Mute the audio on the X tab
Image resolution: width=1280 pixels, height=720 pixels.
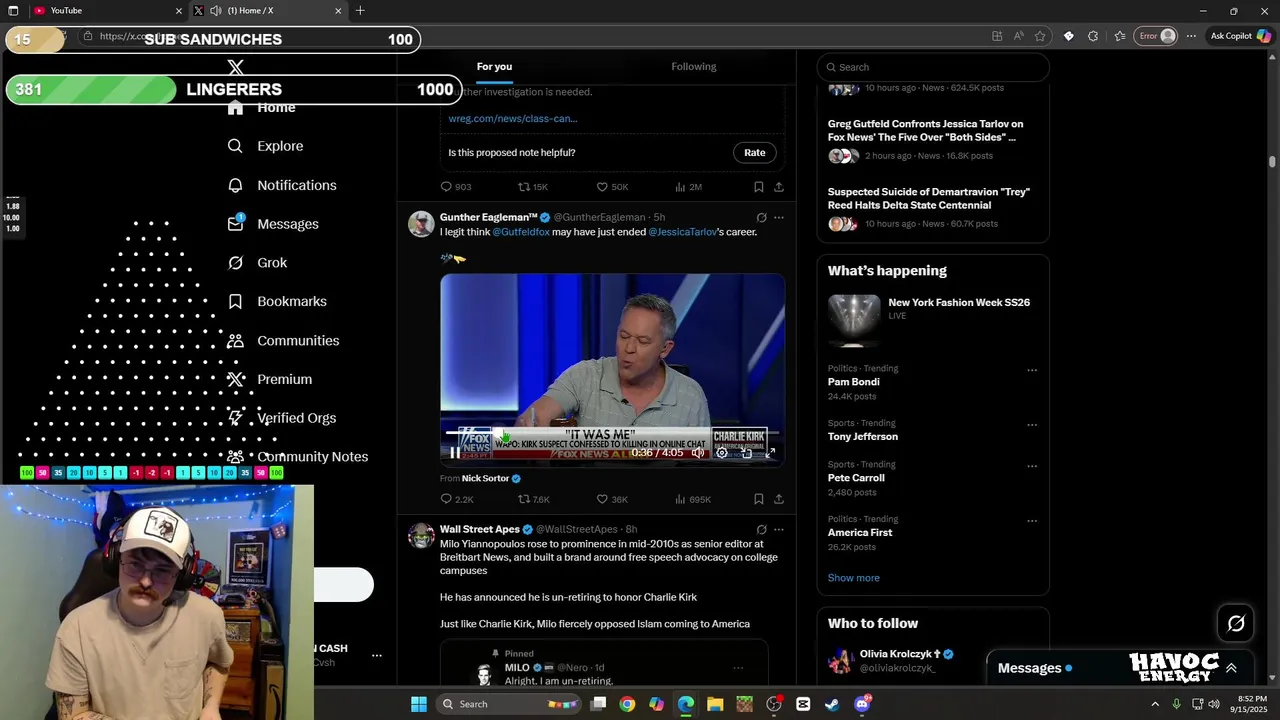pyautogui.click(x=215, y=11)
